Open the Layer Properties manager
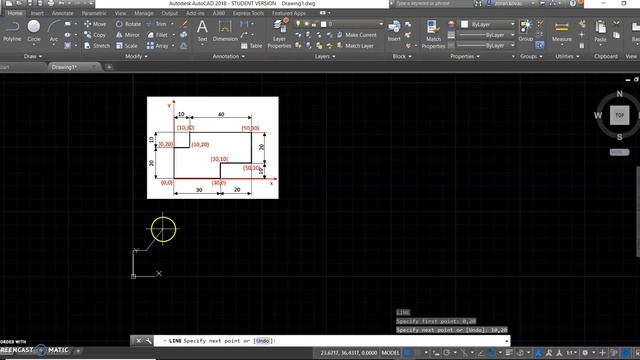 [x=279, y=33]
